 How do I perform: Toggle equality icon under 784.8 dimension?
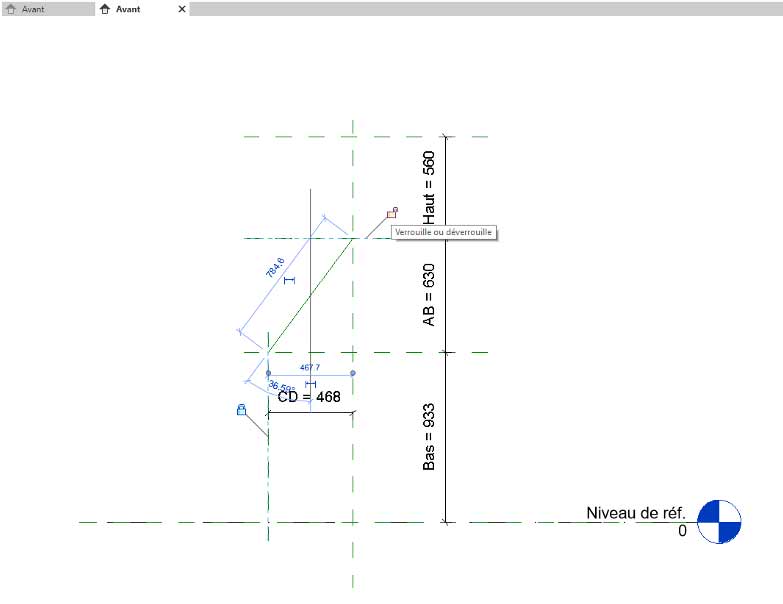click(290, 281)
